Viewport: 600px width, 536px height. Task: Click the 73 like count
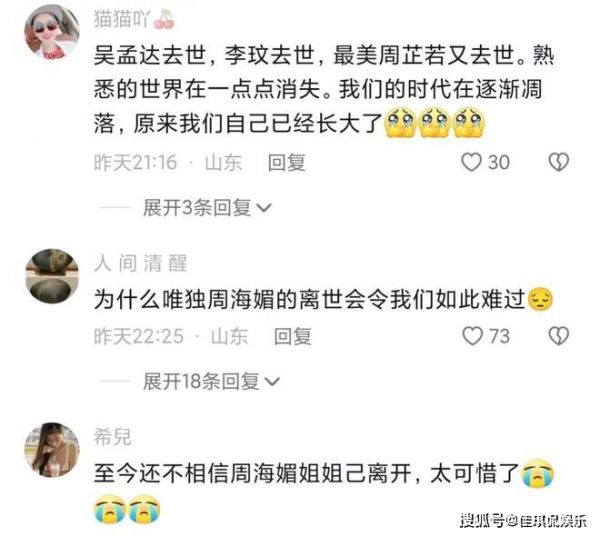tap(499, 336)
